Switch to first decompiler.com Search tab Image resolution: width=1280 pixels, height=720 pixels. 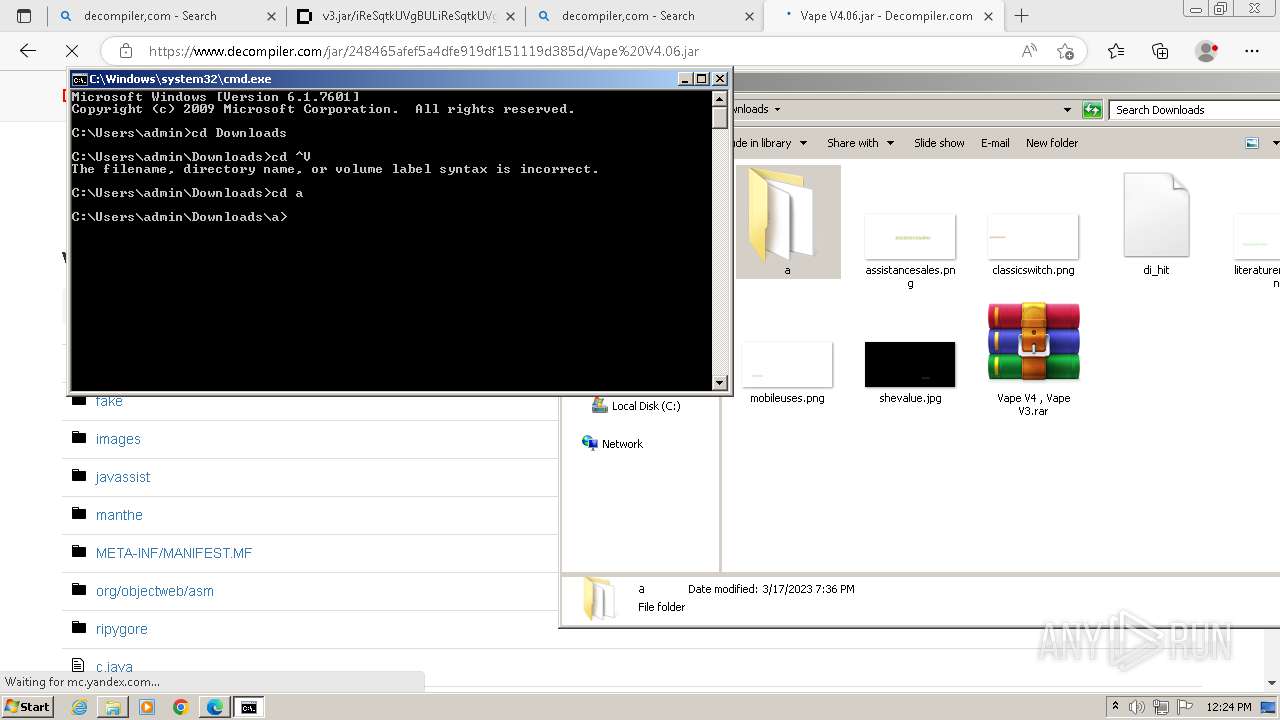[166, 16]
